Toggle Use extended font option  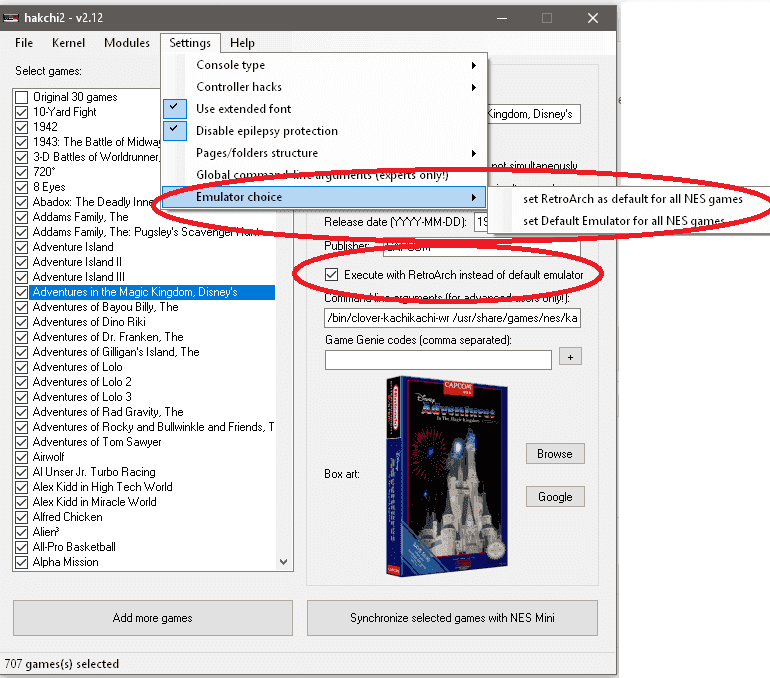click(x=324, y=109)
